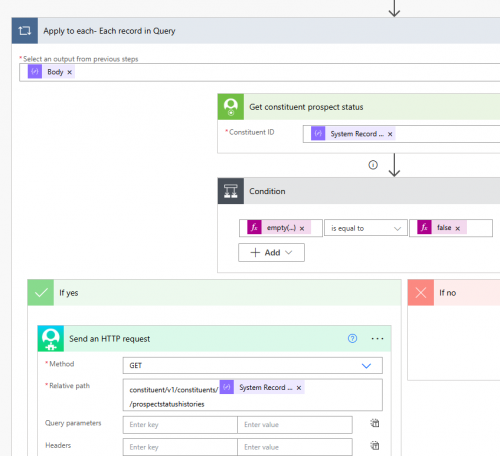Click the info icon above Condition
Image resolution: width=500 pixels, height=456 pixels.
[x=373, y=165]
